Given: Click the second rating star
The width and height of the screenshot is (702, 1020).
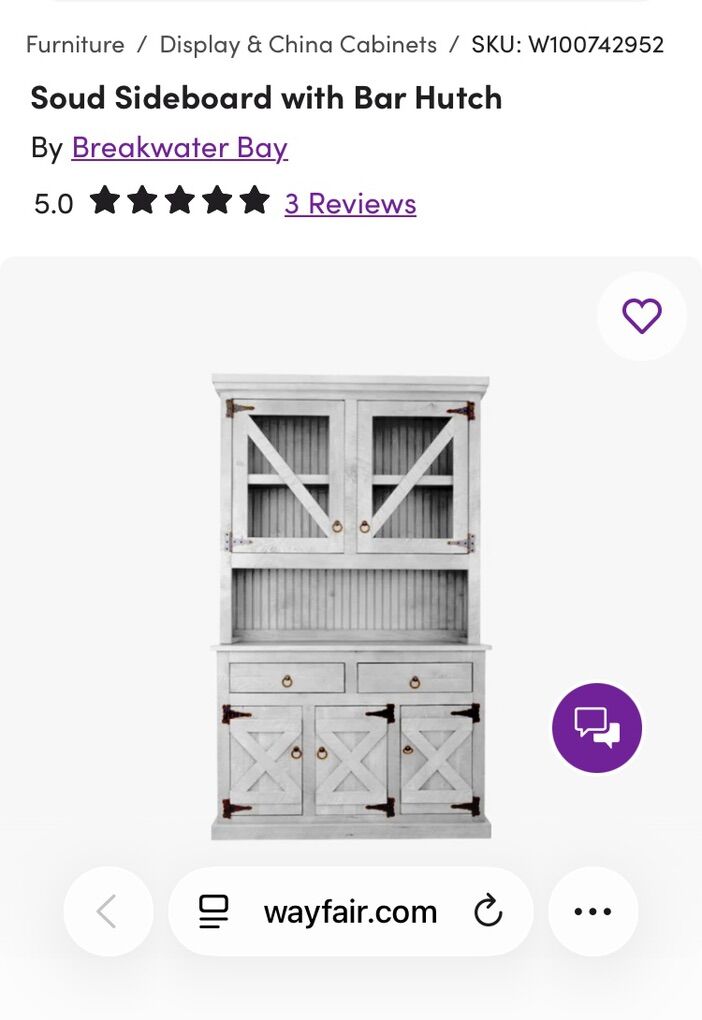Looking at the screenshot, I should pyautogui.click(x=142, y=201).
